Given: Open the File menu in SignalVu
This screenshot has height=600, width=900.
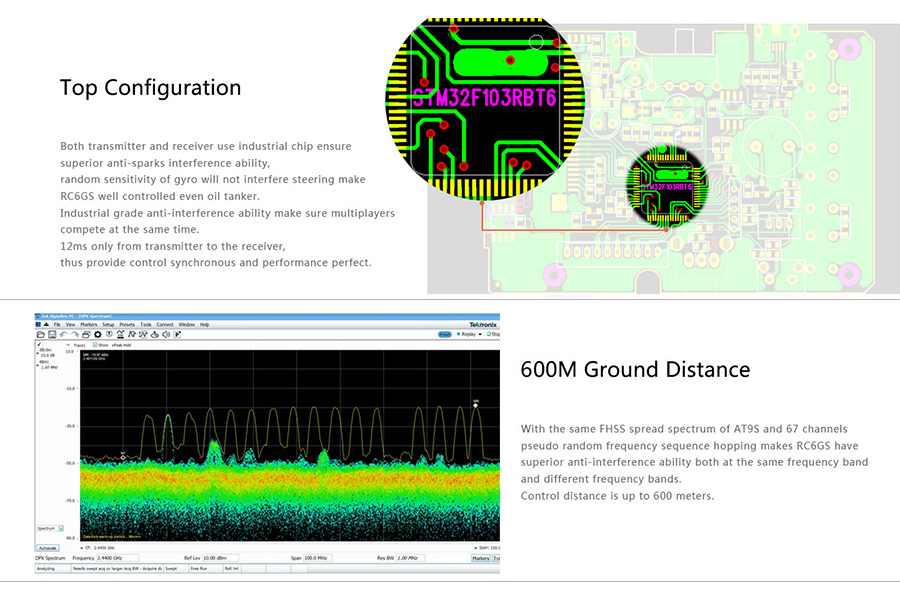Looking at the screenshot, I should pos(57,324).
